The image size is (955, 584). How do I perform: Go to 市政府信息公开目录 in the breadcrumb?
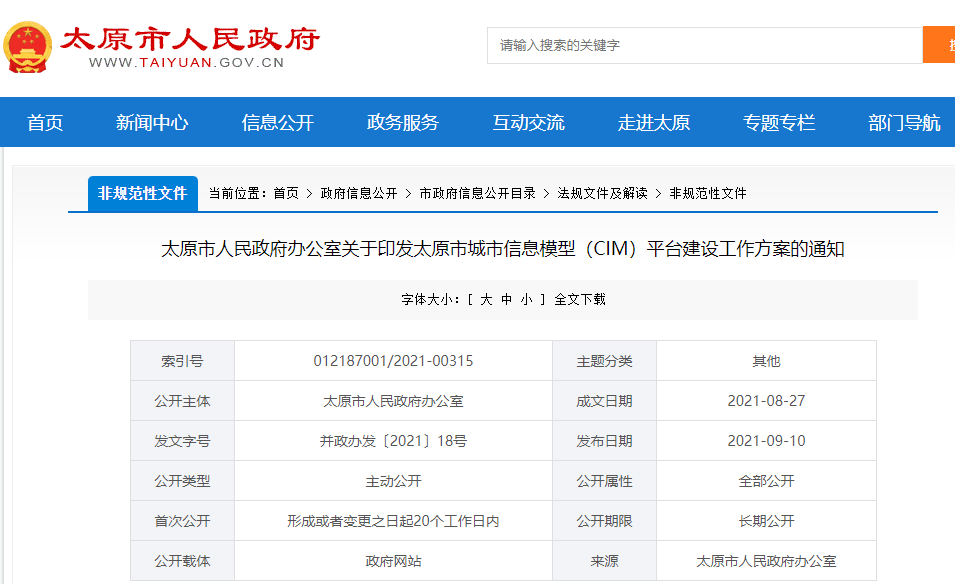(x=478, y=194)
